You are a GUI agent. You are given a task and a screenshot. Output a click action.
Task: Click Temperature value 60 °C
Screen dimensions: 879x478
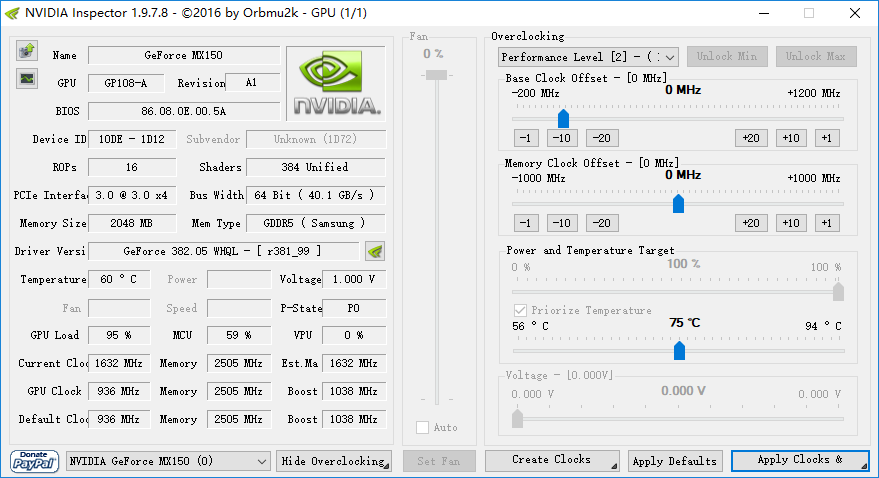[x=119, y=279]
